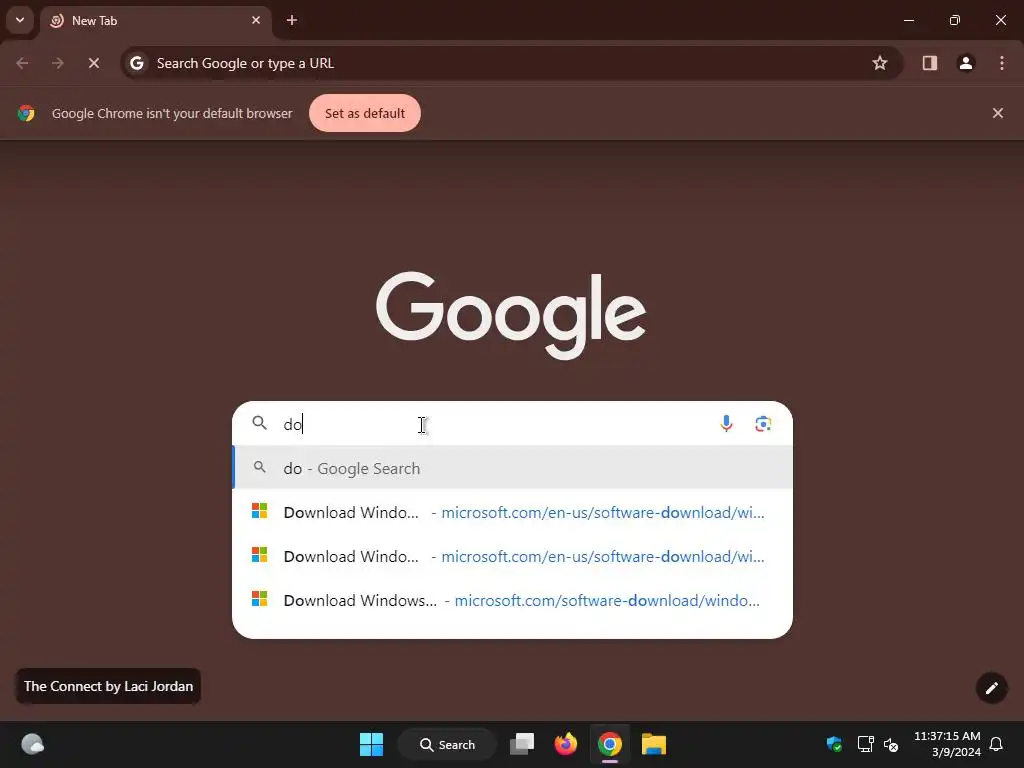Viewport: 1024px width, 768px height.
Task: Open the tab search dropdown arrow
Action: click(x=20, y=20)
